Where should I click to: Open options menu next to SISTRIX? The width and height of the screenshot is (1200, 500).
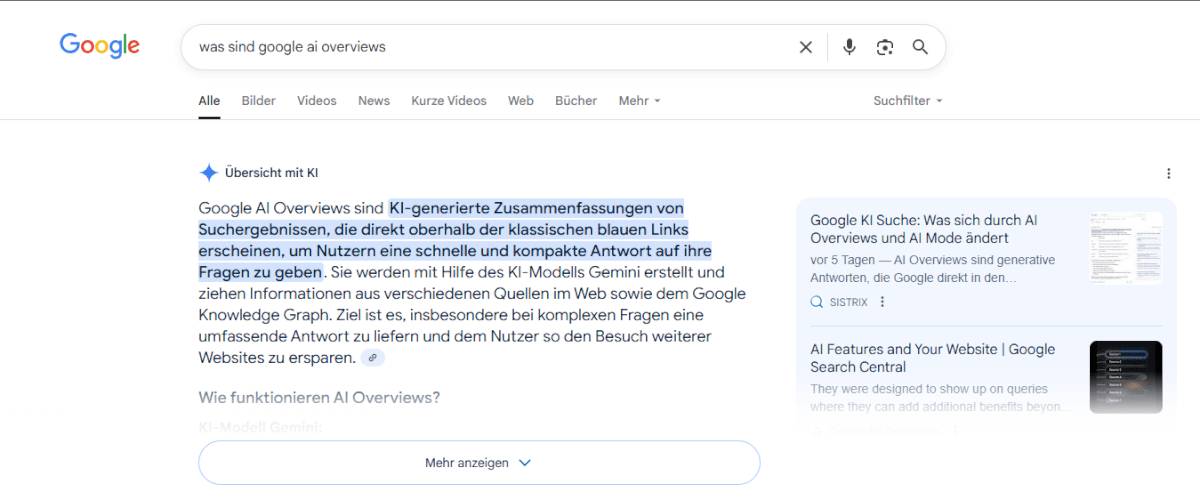(882, 302)
